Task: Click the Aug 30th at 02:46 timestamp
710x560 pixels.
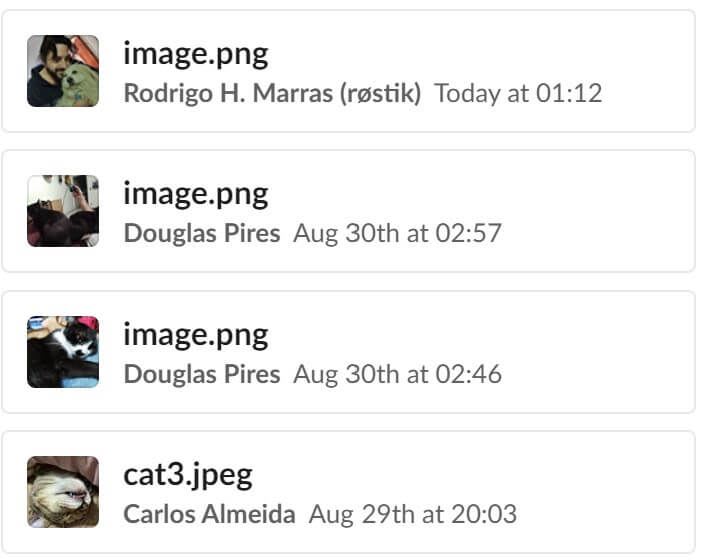Action: click(398, 374)
